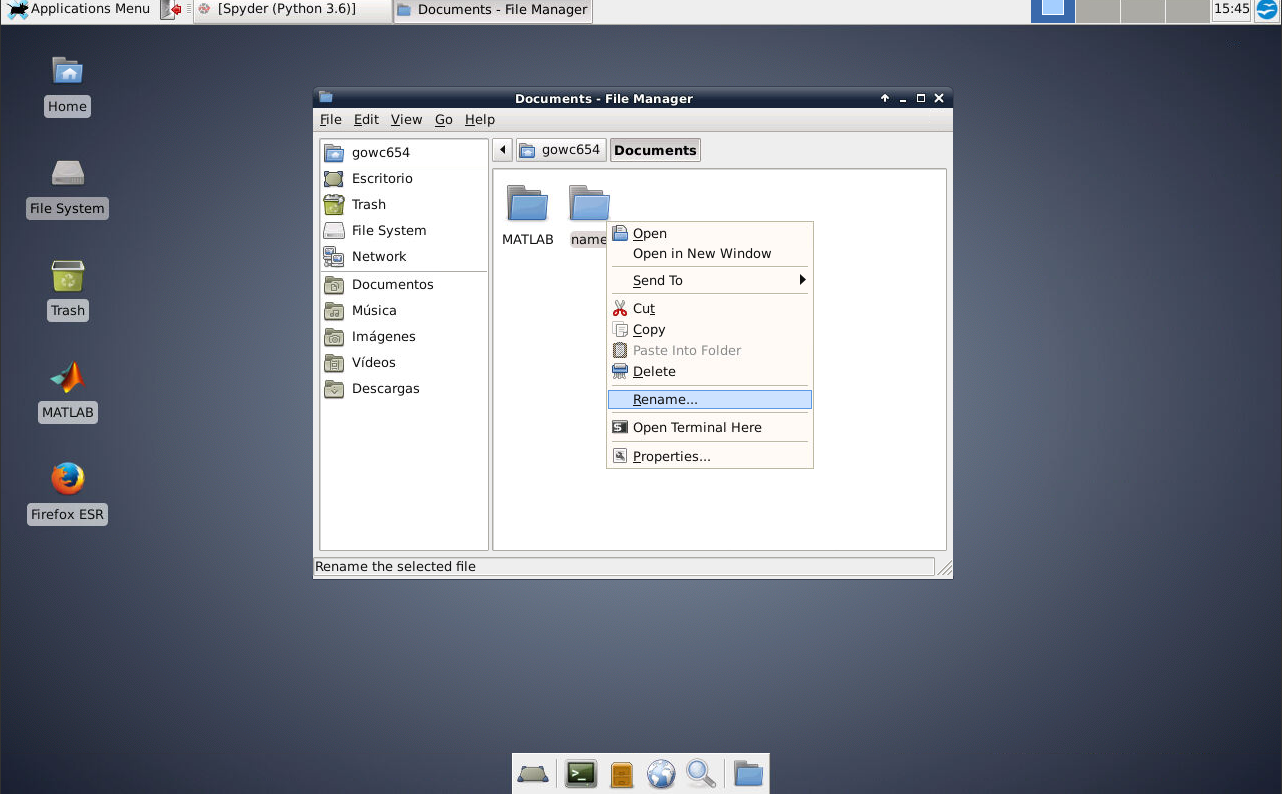Viewport: 1282px width, 794px height.
Task: Click the file cabinet icon in dock
Action: [621, 774]
